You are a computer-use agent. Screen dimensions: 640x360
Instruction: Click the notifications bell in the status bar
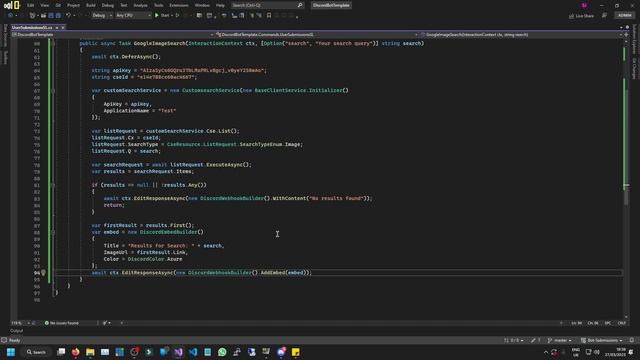631,340
